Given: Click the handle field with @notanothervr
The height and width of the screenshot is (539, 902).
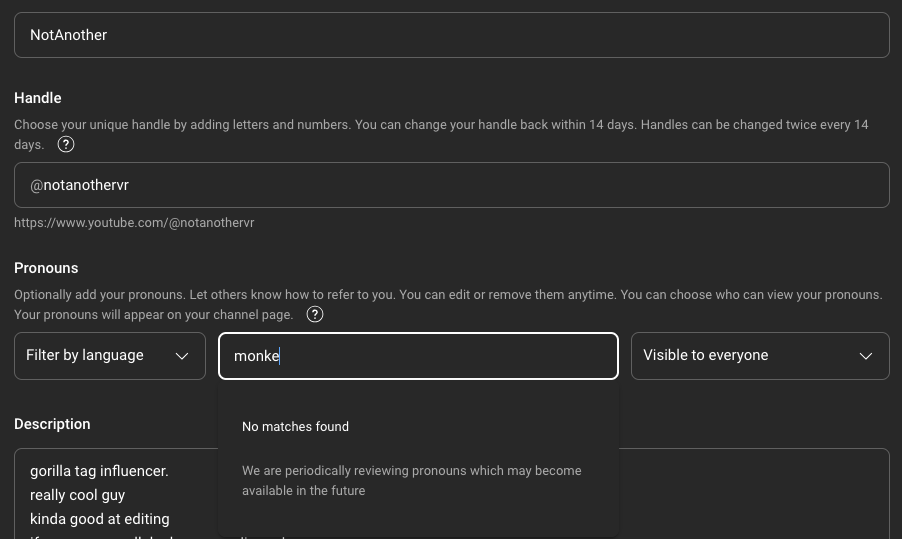Looking at the screenshot, I should [x=452, y=185].
